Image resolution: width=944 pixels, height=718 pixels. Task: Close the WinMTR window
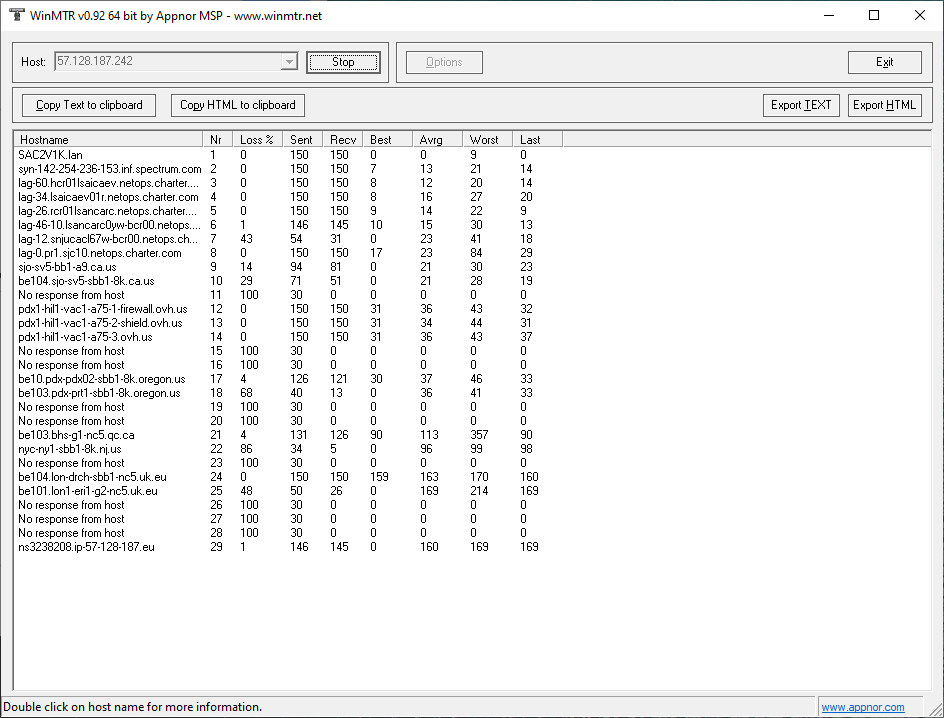point(920,16)
